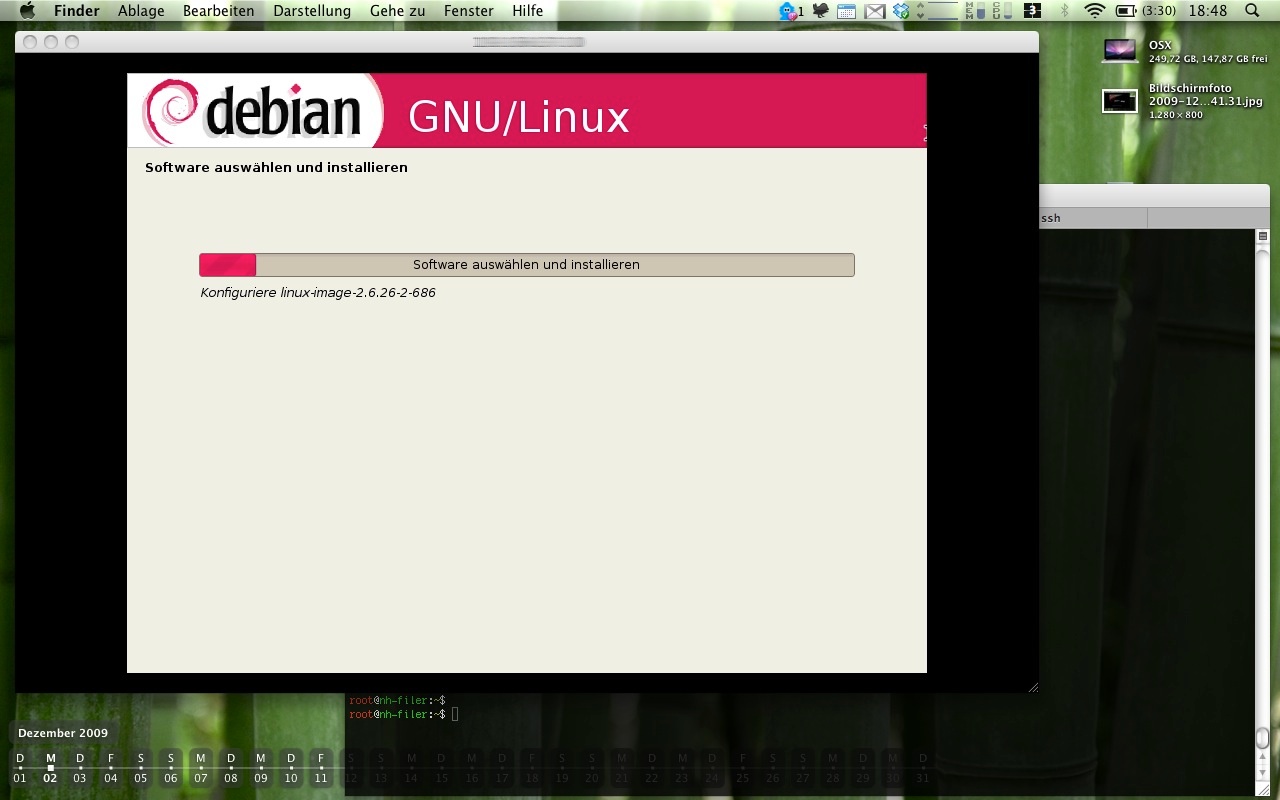Open the Bearbeiten menu
Image resolution: width=1280 pixels, height=800 pixels.
[x=218, y=11]
